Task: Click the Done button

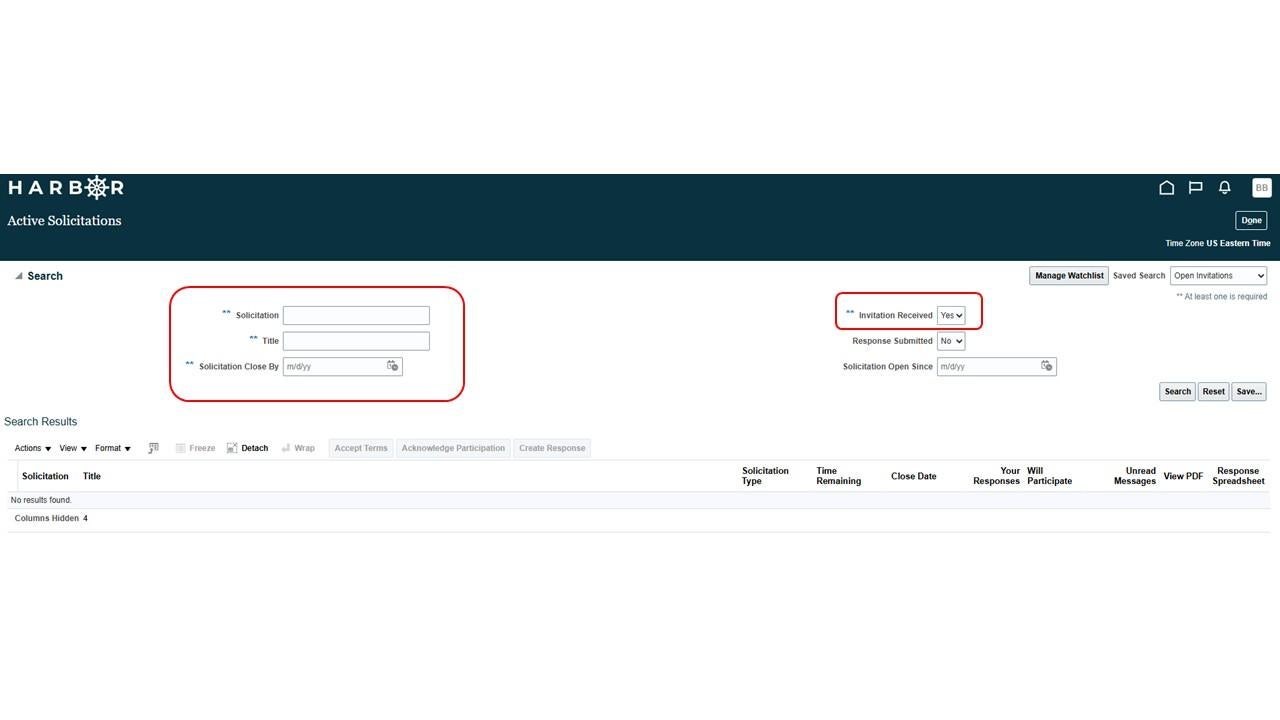Action: 1251,220
